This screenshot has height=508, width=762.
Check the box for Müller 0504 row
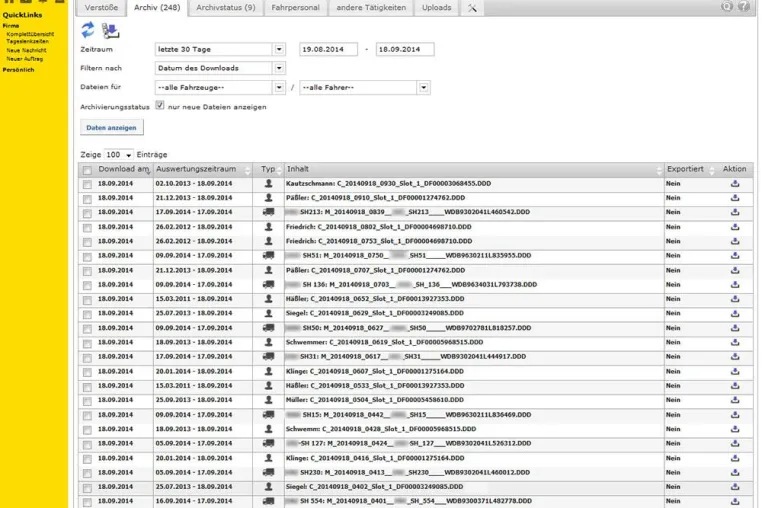point(87,402)
